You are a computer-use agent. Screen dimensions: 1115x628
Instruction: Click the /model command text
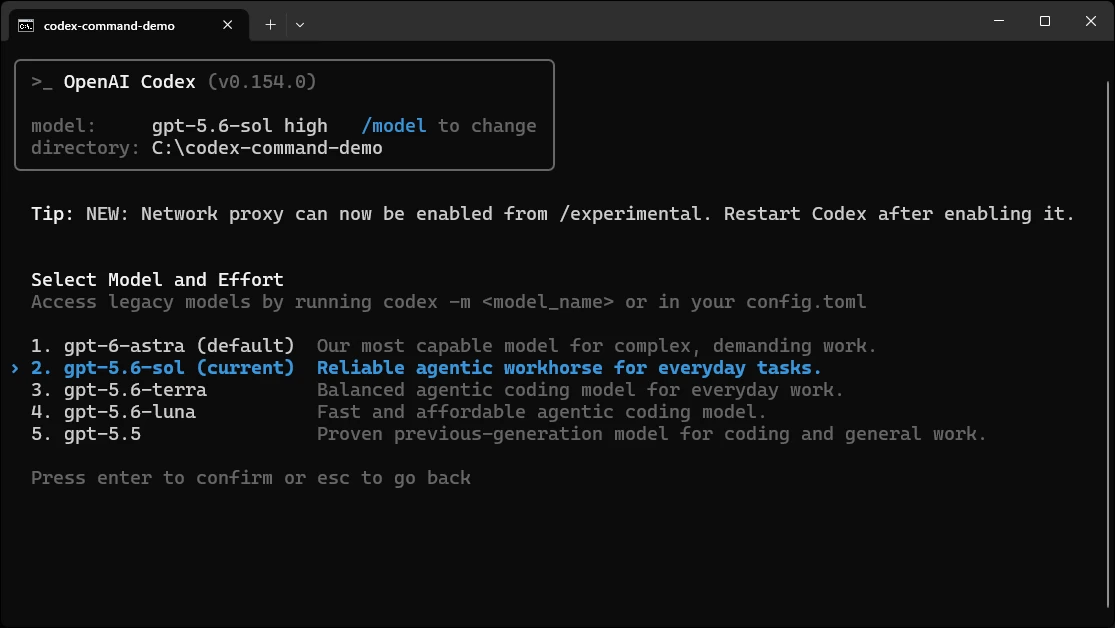pos(394,126)
